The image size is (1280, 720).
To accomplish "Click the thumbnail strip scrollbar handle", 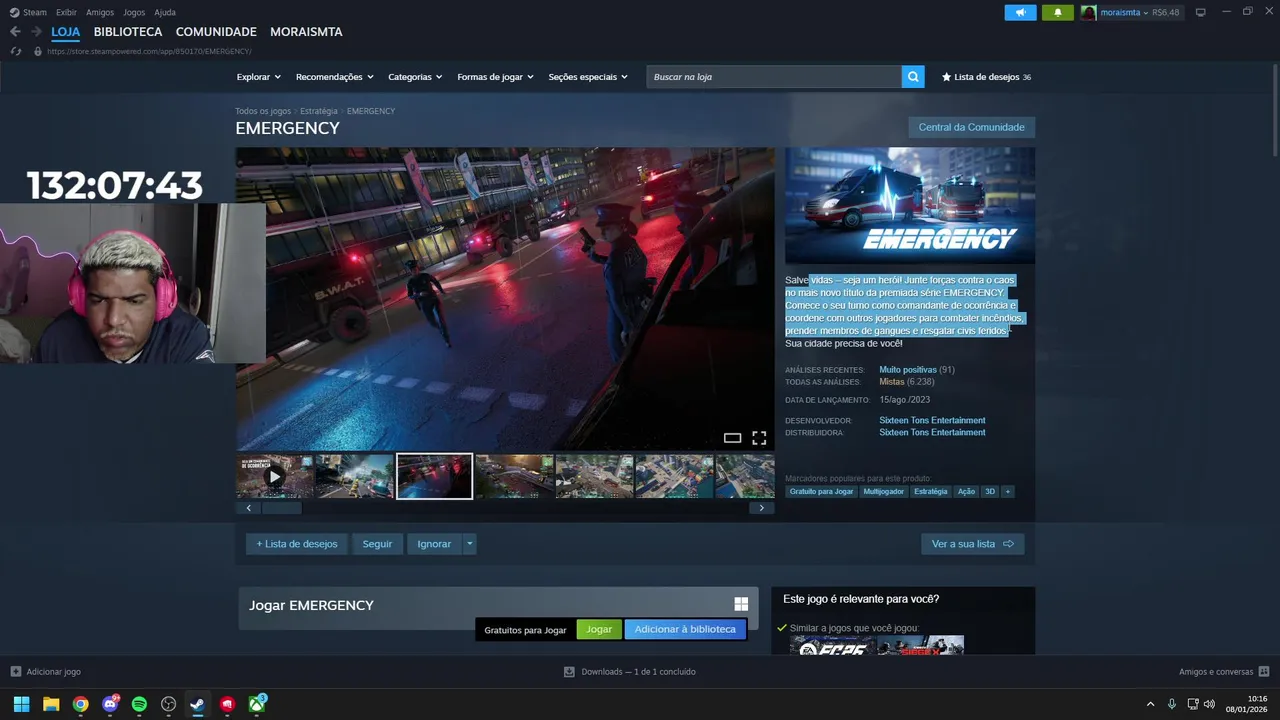I will 282,508.
